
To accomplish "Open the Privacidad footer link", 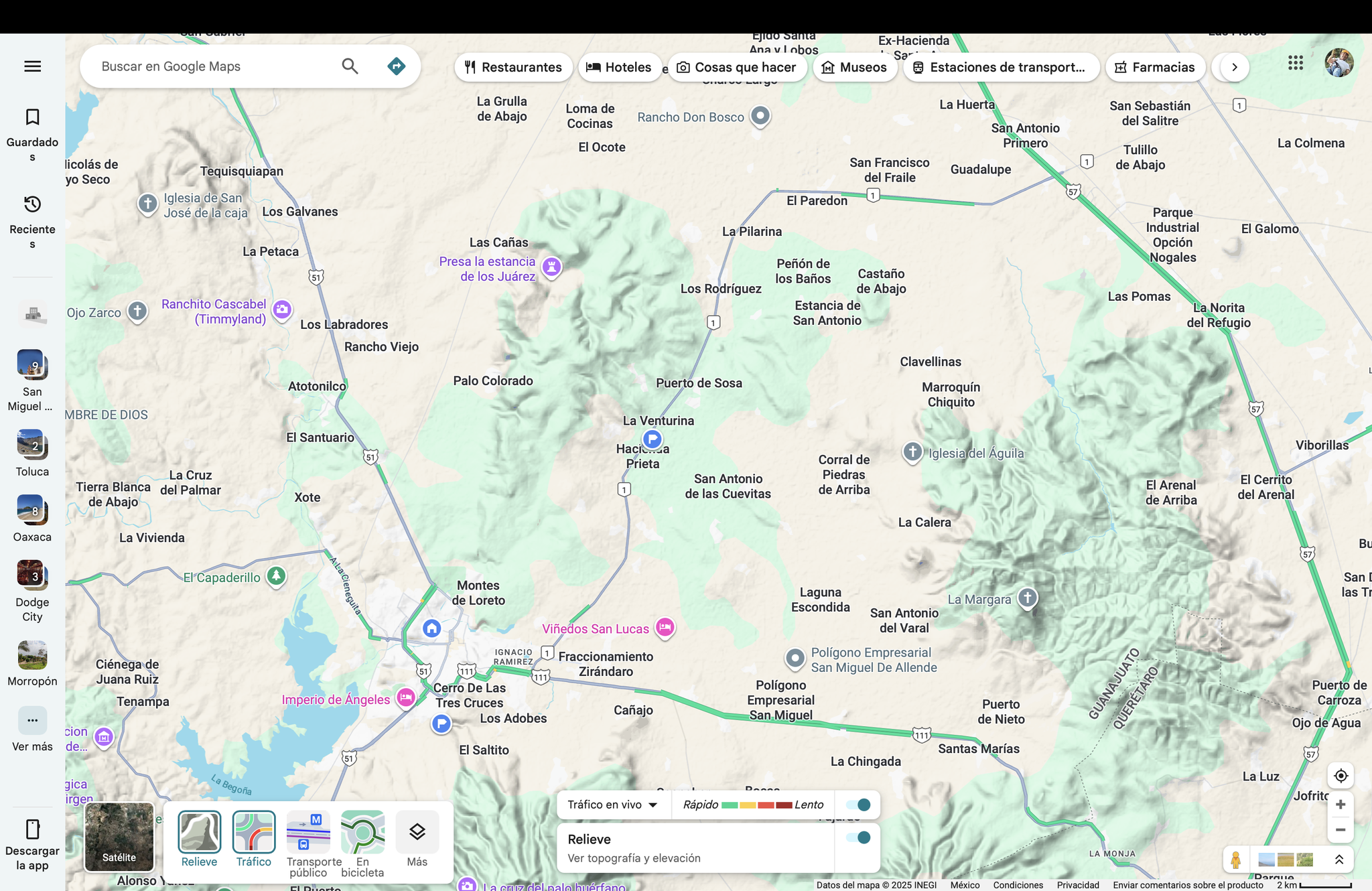I will [1077, 885].
